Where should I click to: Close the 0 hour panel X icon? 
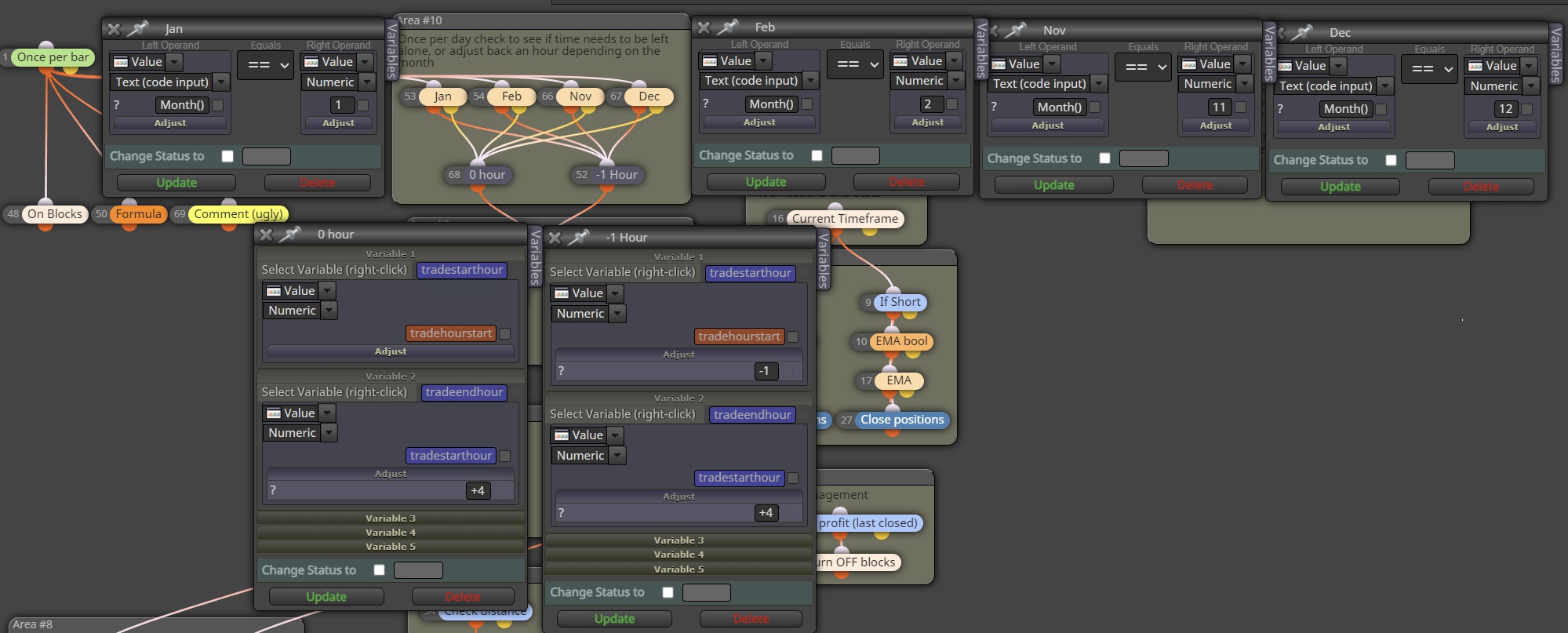tap(266, 235)
